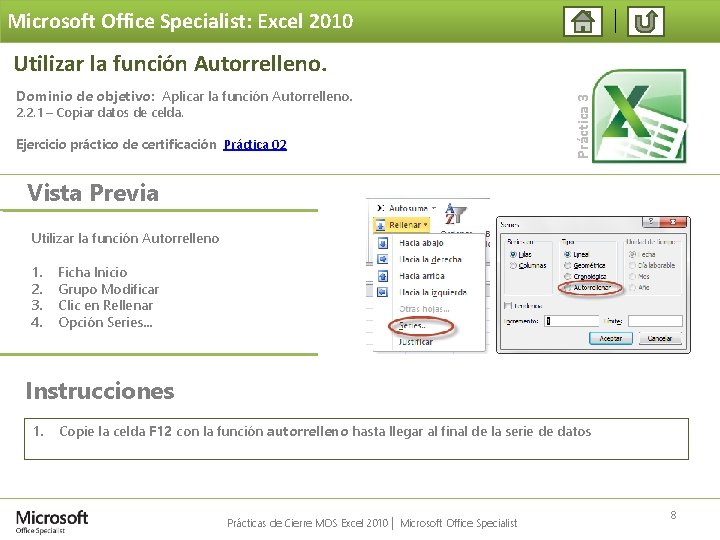Click the heading 'Utilizar la función Autorrelleno.'
Viewport: 720px width, 540px height.
pyautogui.click(x=170, y=64)
